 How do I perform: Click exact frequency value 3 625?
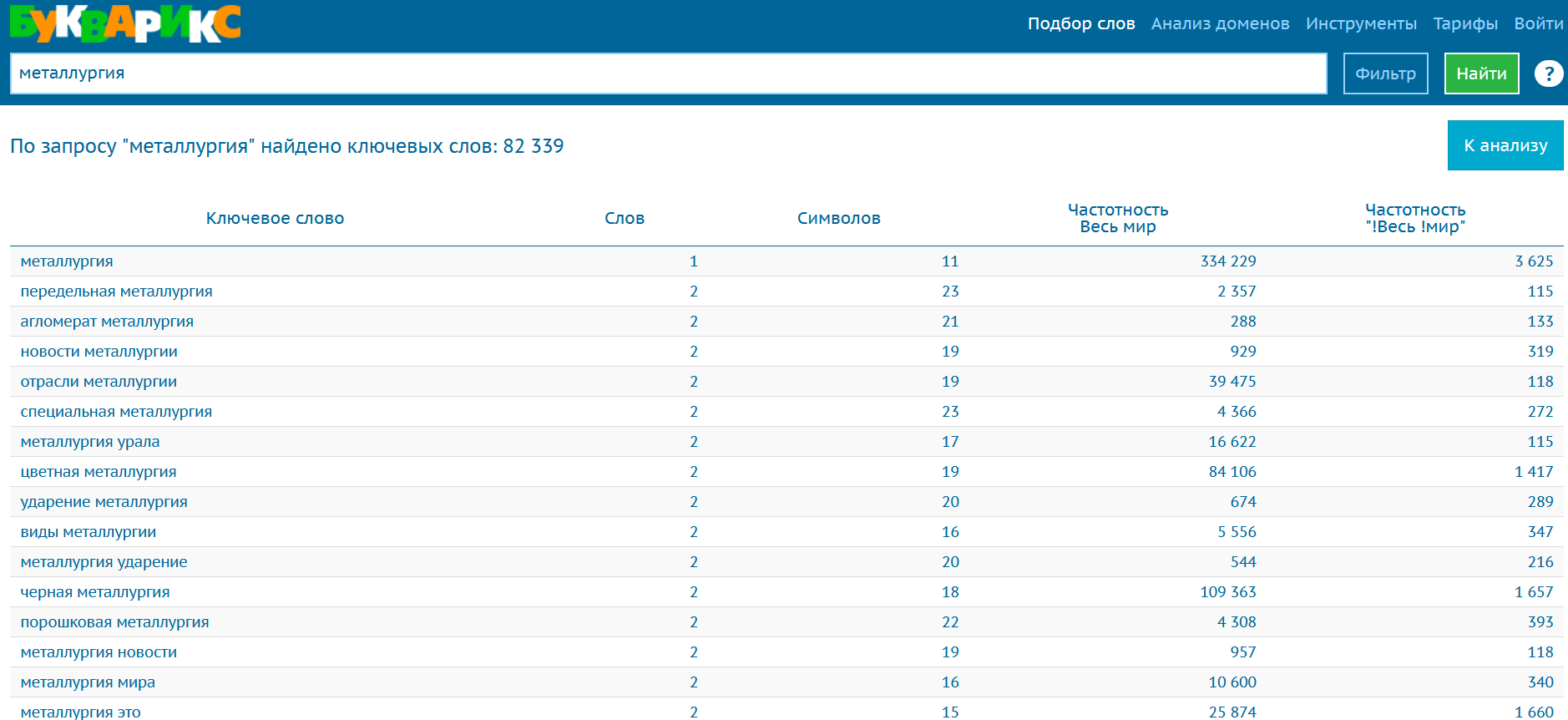point(1534,261)
